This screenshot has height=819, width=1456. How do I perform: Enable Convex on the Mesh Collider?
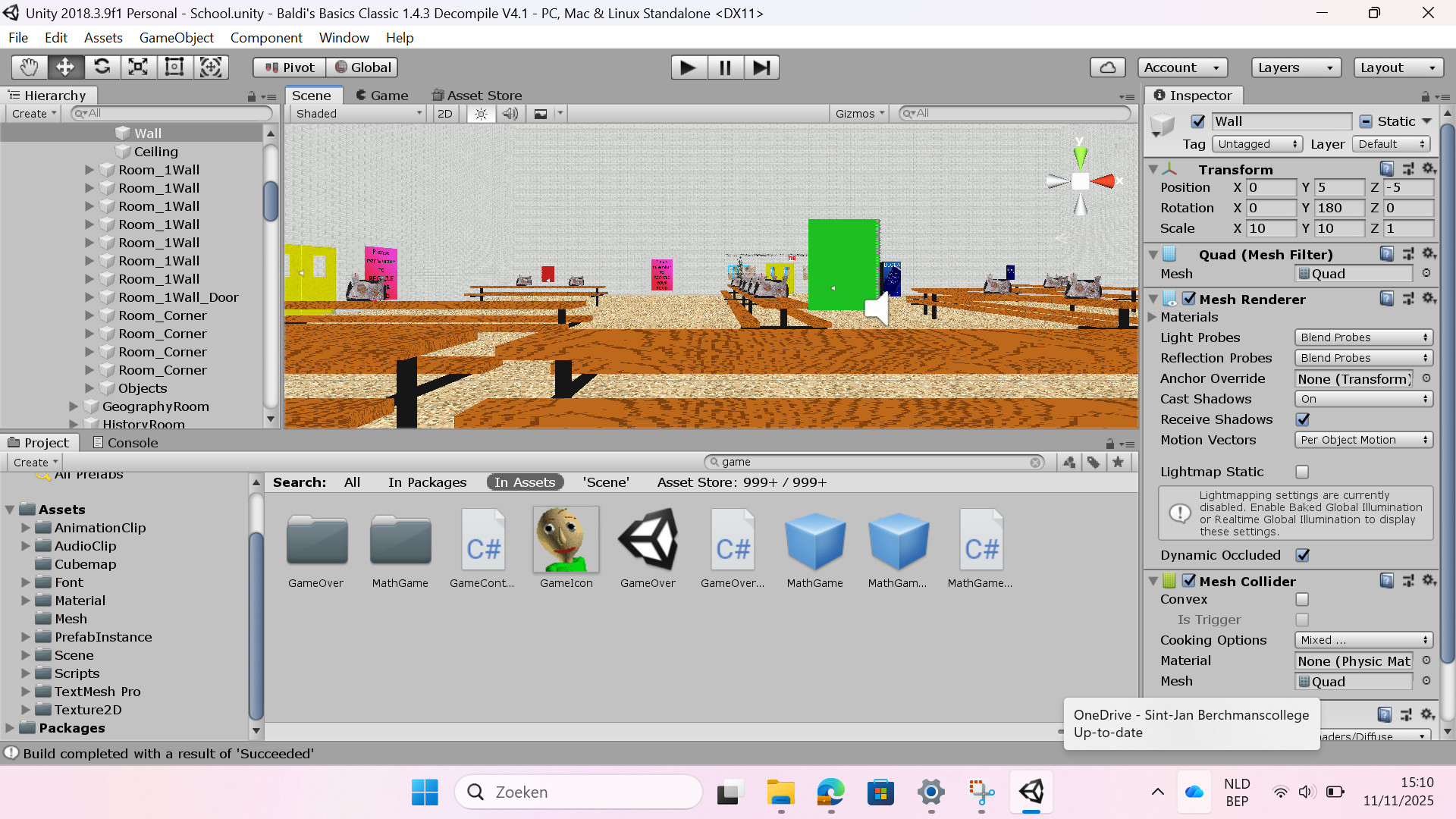1302,599
